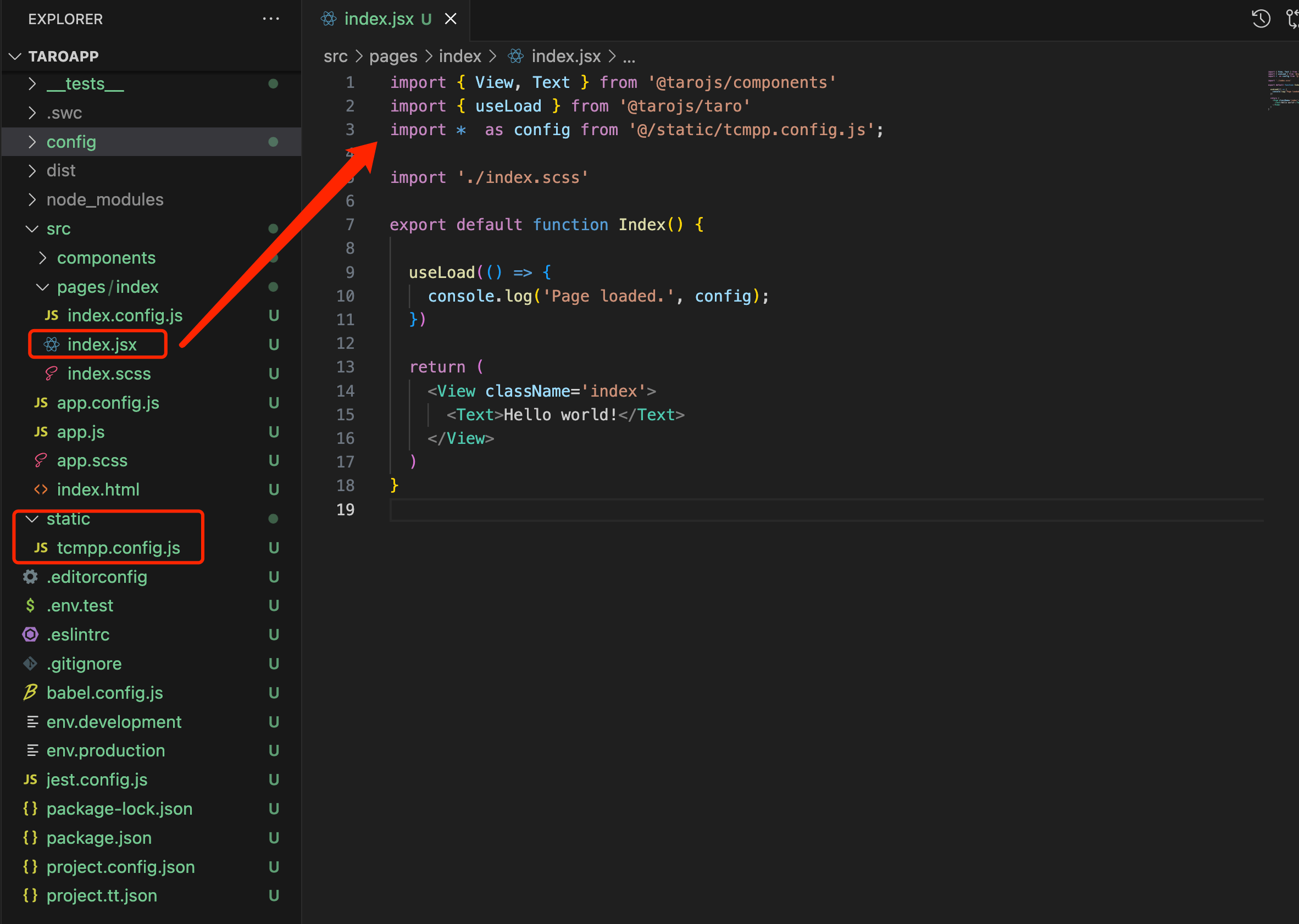Screen dimensions: 1299x924
Task: Click the ESLint icon next to .eslintrc
Action: click(30, 634)
